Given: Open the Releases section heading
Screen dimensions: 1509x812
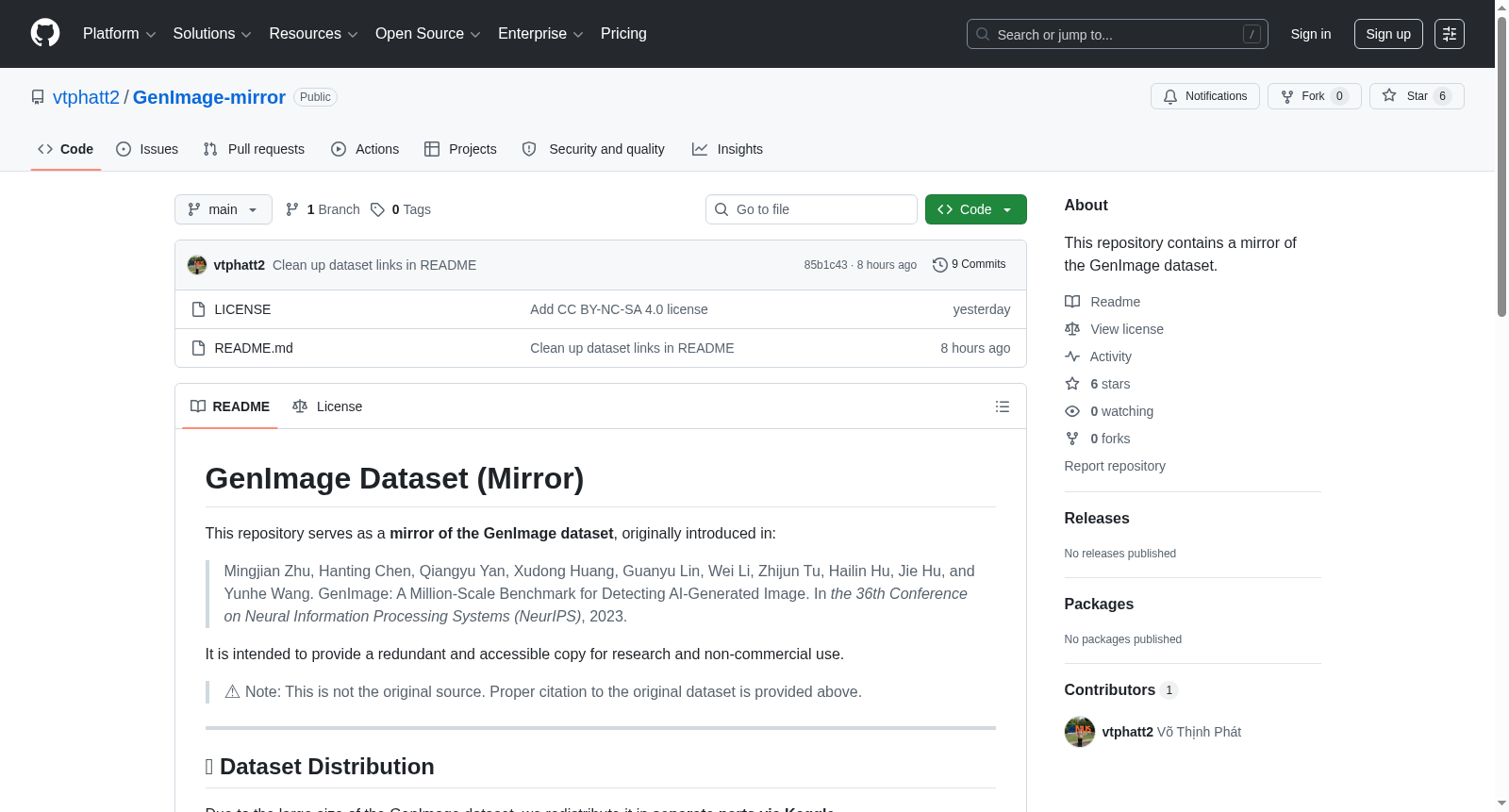Looking at the screenshot, I should [1097, 518].
